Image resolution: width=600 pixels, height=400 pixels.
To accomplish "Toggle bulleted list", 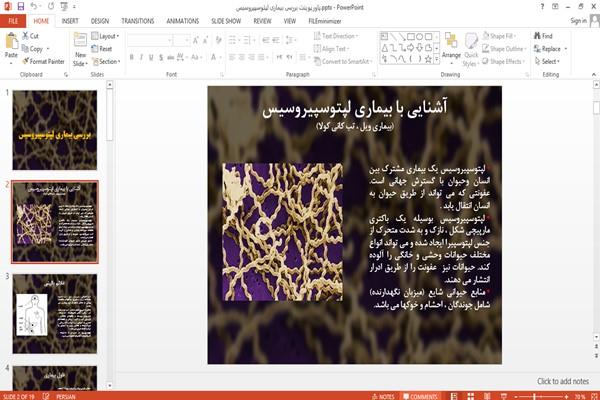I will [233, 40].
